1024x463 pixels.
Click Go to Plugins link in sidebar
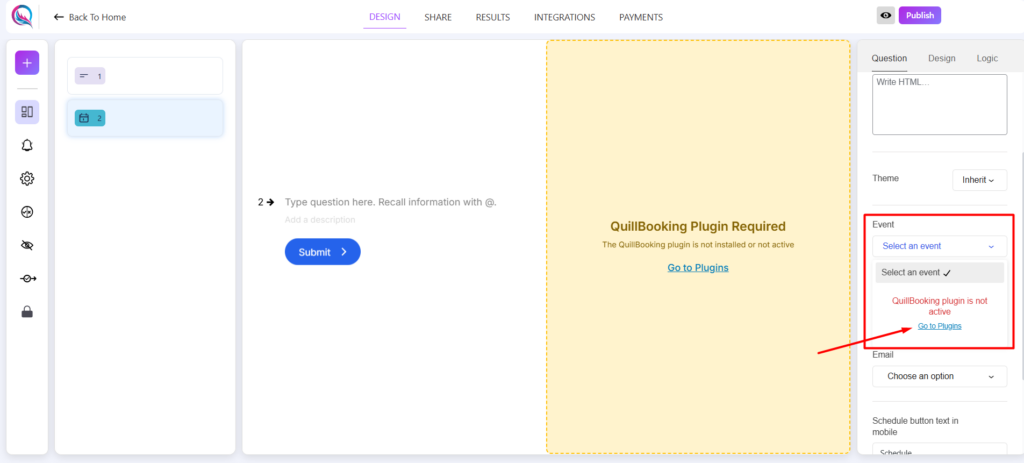[939, 326]
